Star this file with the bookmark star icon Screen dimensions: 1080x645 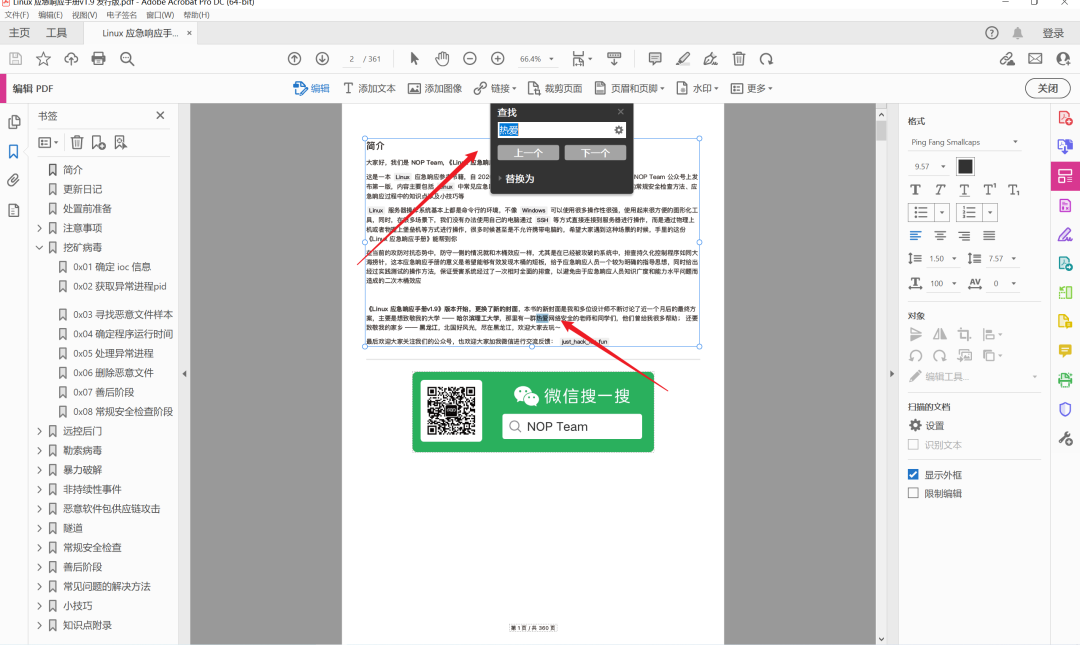[x=43, y=59]
